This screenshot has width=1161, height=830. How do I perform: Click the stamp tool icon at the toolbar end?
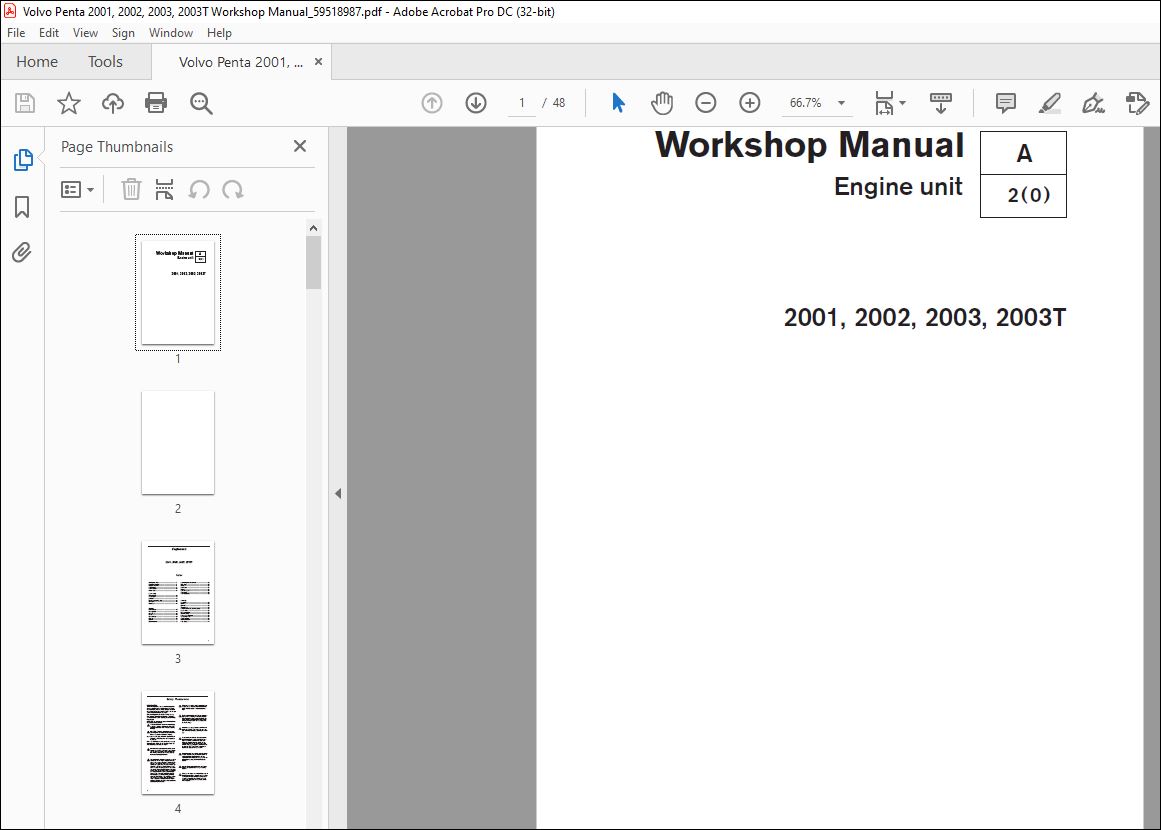tap(1137, 103)
